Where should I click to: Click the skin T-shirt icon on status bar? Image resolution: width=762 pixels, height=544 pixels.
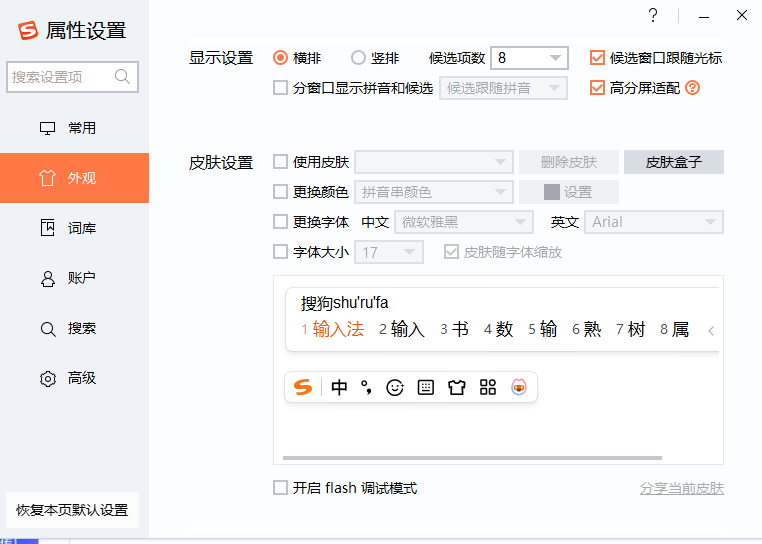[457, 387]
